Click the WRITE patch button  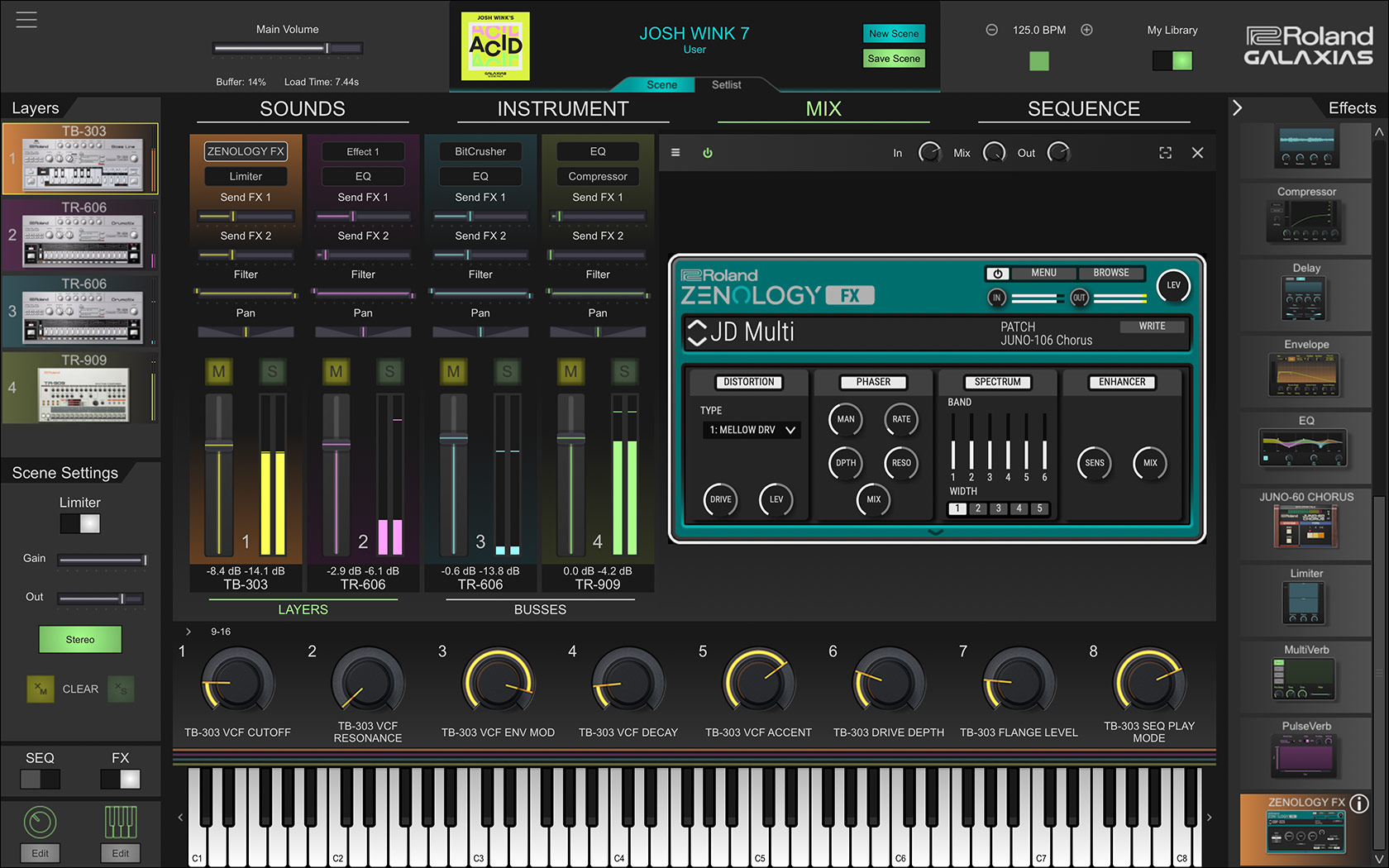pyautogui.click(x=1152, y=327)
